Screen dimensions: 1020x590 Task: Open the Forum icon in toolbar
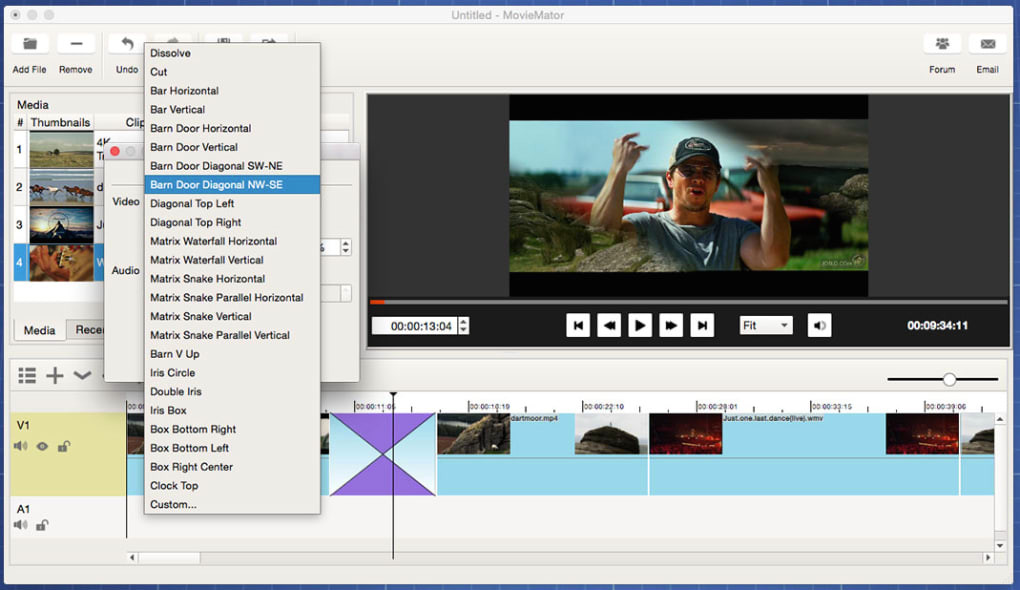click(942, 44)
